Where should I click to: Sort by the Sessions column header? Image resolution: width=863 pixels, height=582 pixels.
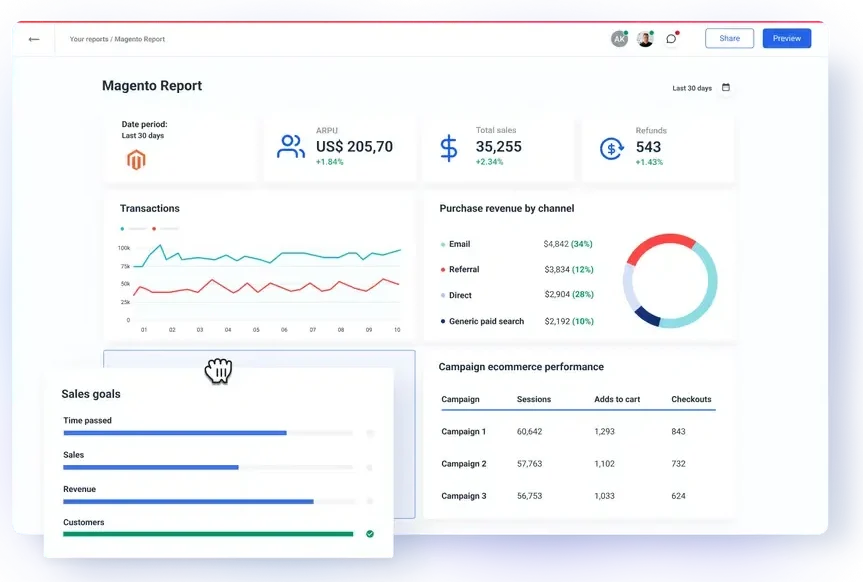534,399
